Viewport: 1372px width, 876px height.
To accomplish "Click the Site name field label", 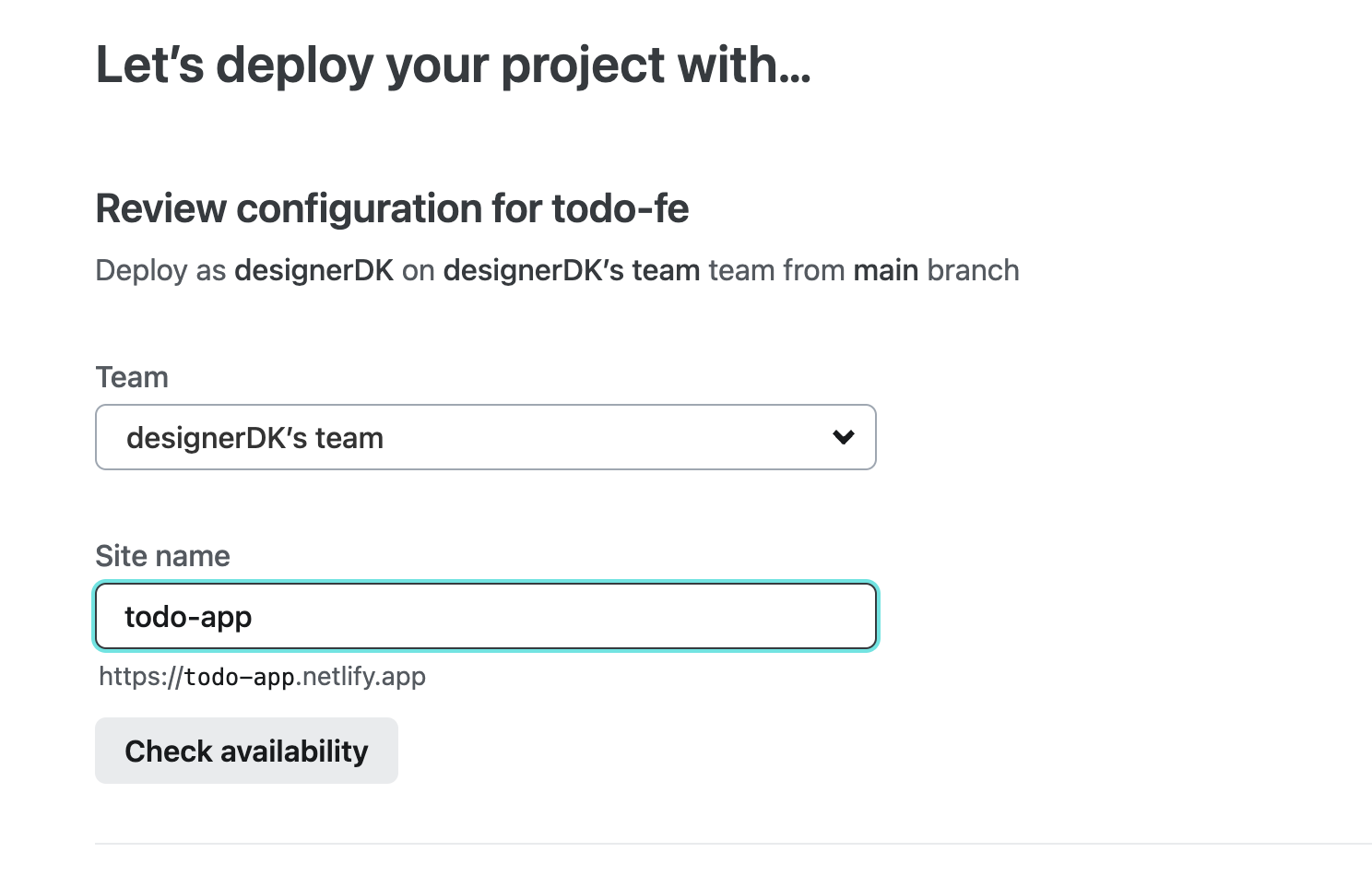I will 162,556.
